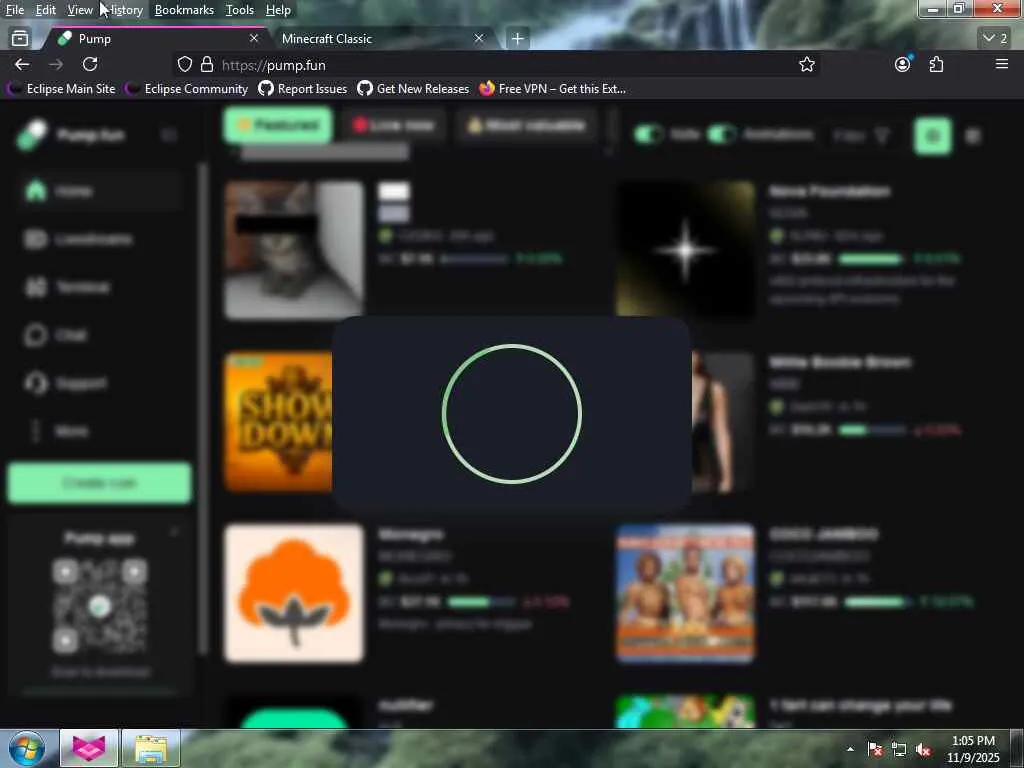Open the File menu
The height and width of the screenshot is (768, 1024).
(x=14, y=10)
